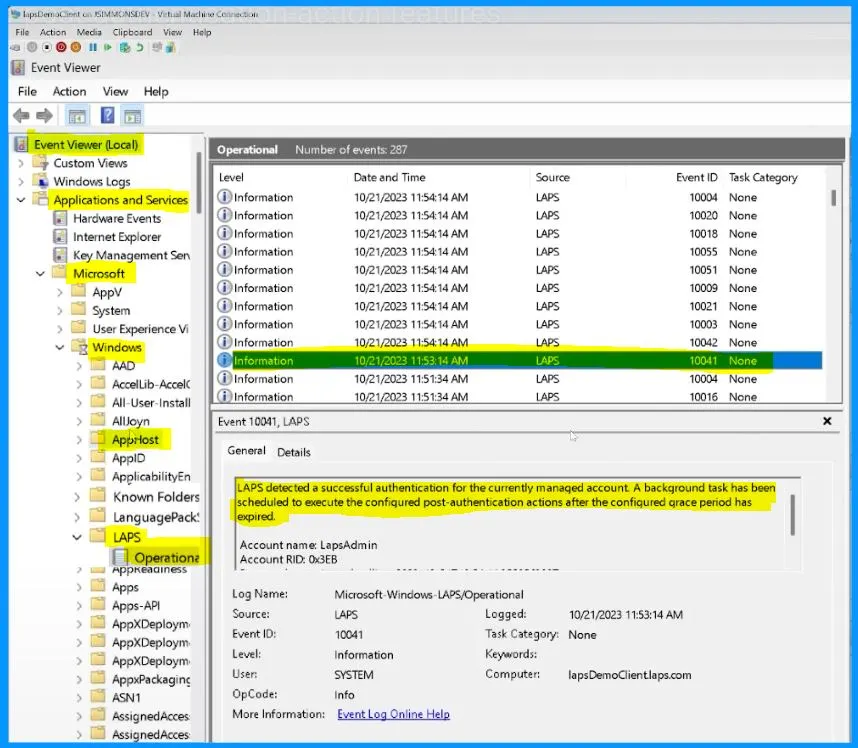Select the General tab
858x748 pixels.
247,450
